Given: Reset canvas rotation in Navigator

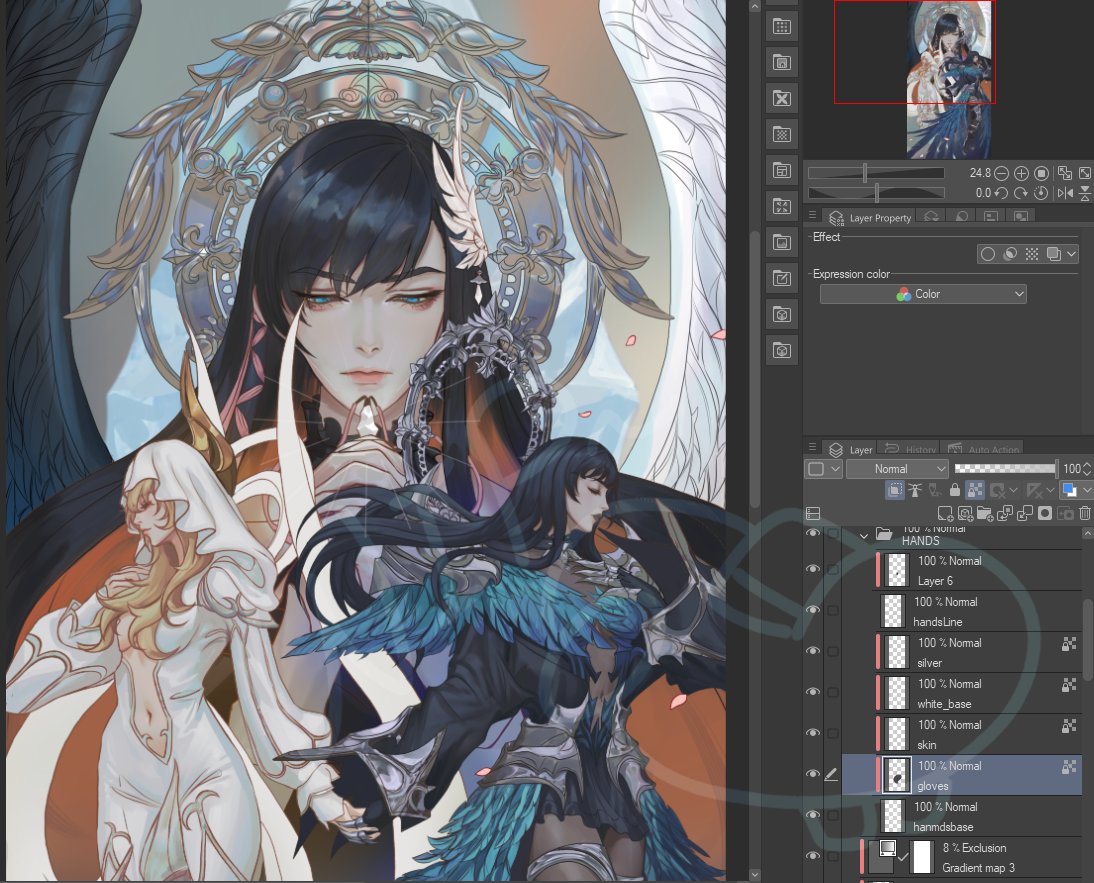Looking at the screenshot, I should [x=1042, y=193].
